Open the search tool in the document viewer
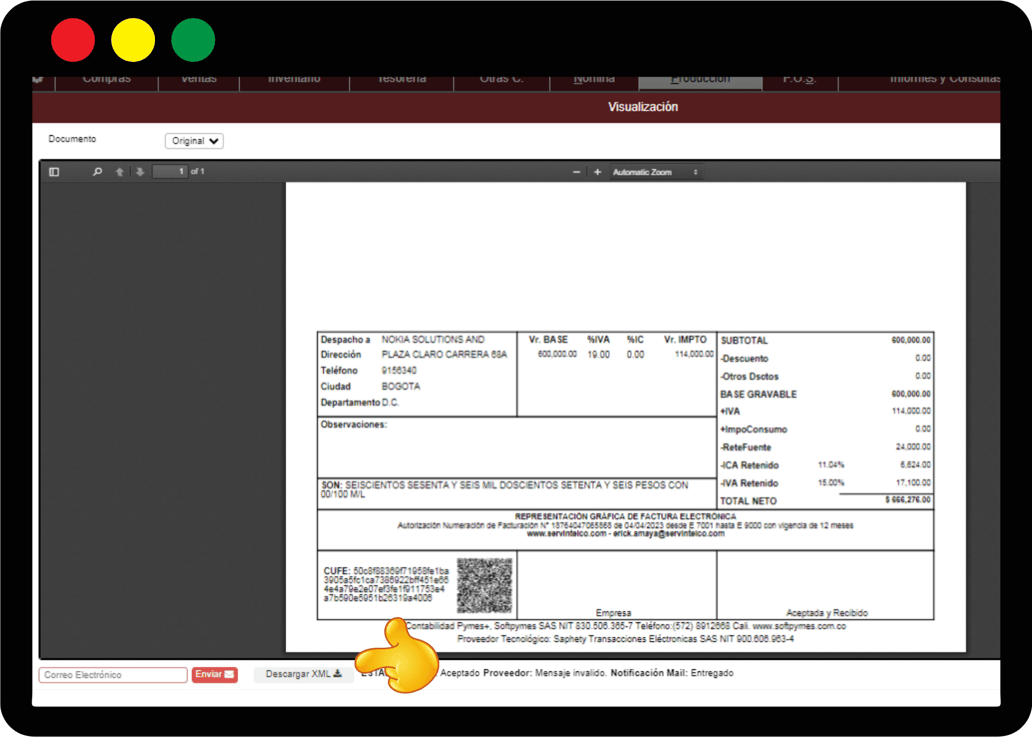The image size is (1032, 737). pos(96,171)
